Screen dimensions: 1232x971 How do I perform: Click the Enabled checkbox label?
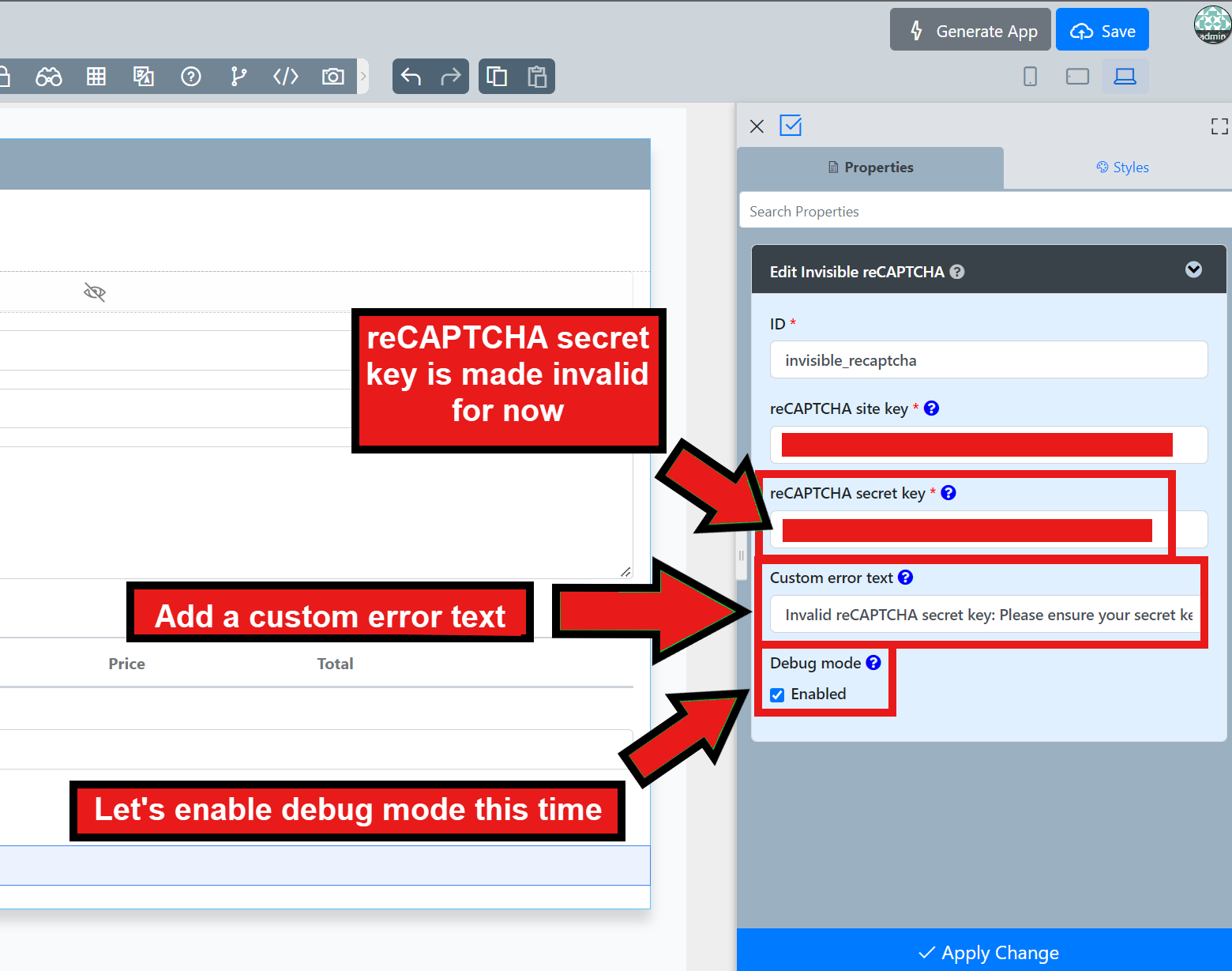coord(818,694)
